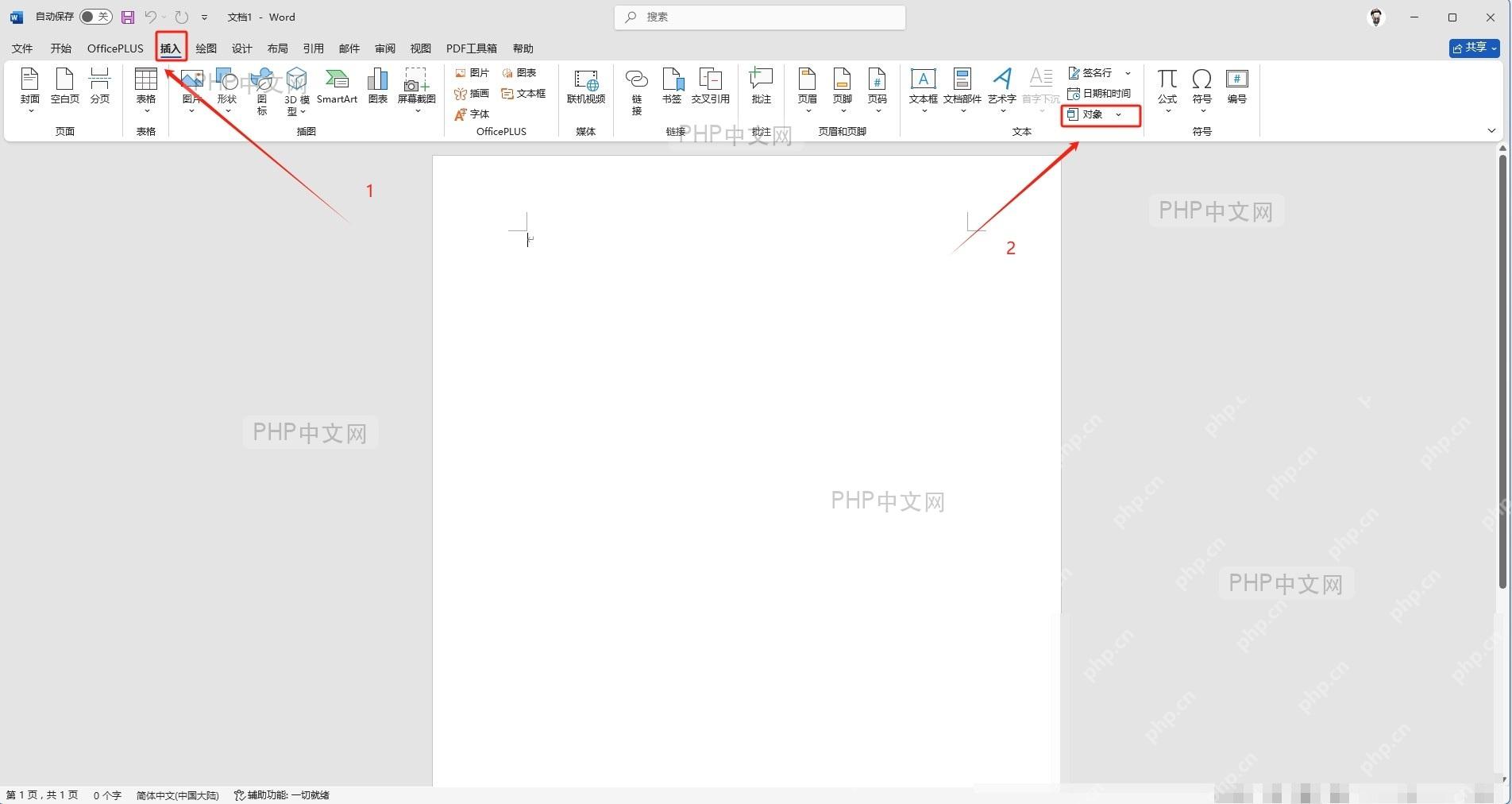Click the Share (共享) button

coord(1475,48)
